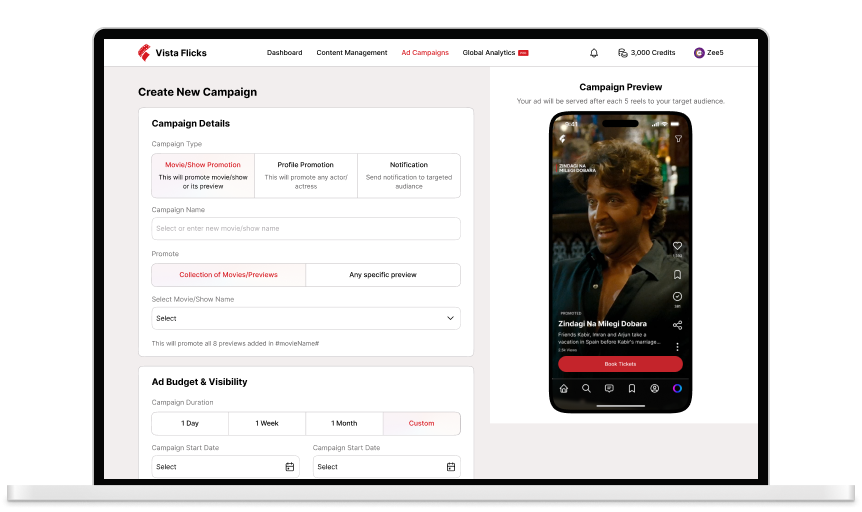
Task: Click the Zindagi Na Milegi Dobara title
Action: click(x=602, y=324)
